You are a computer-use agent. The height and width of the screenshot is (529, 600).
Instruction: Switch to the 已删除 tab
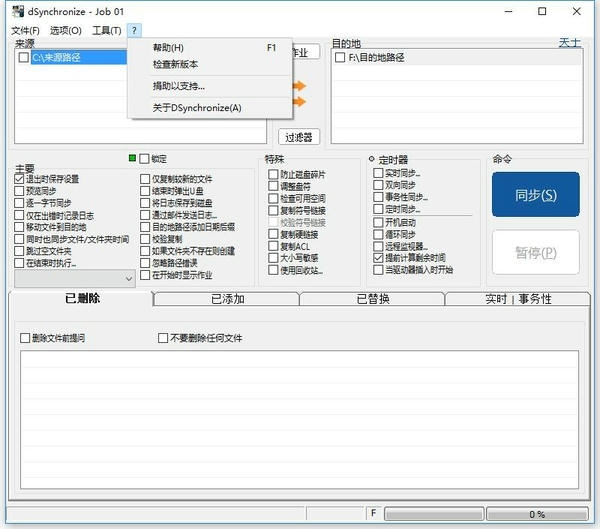82,298
